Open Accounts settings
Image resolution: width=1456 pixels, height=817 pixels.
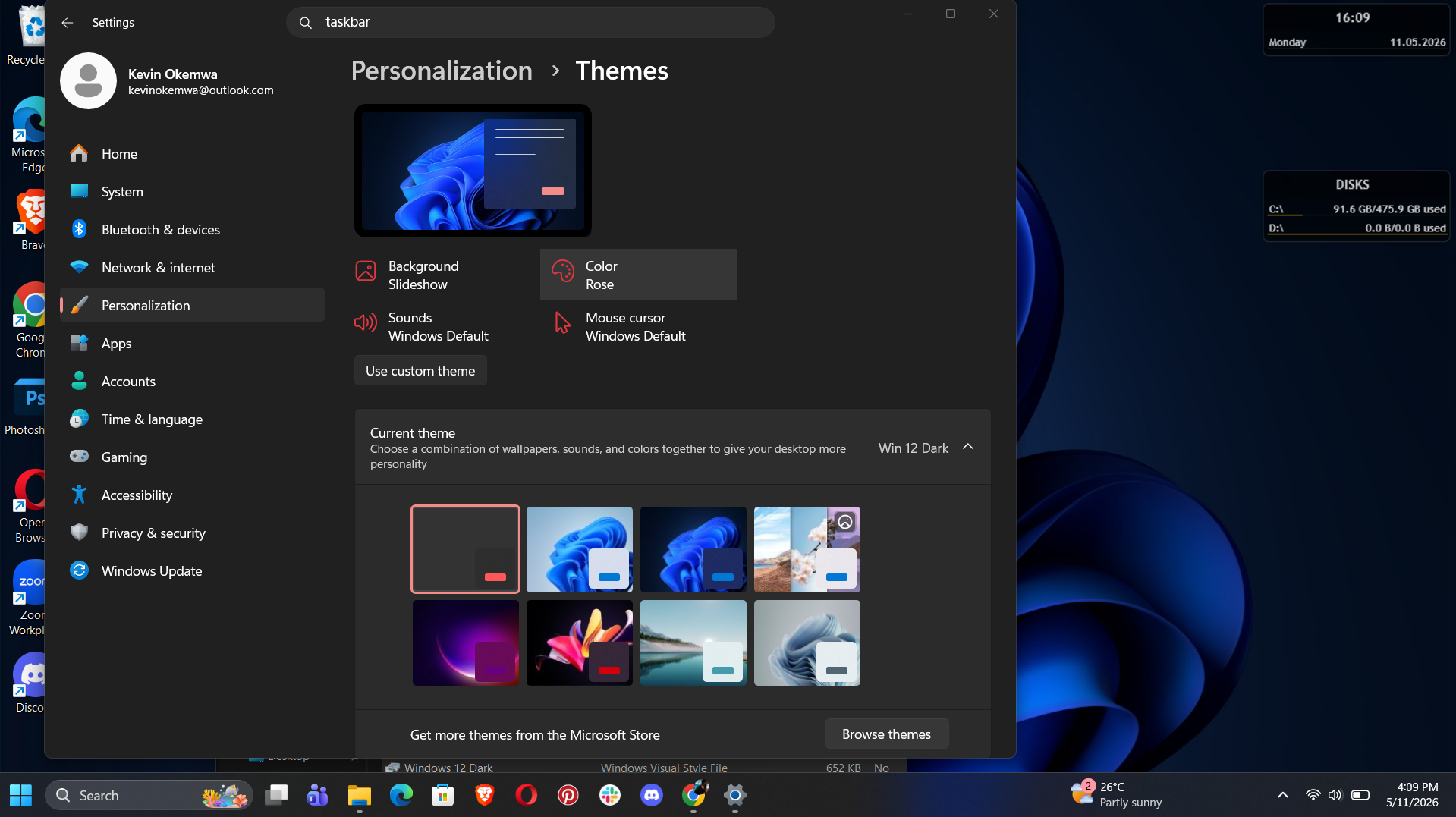click(192, 382)
